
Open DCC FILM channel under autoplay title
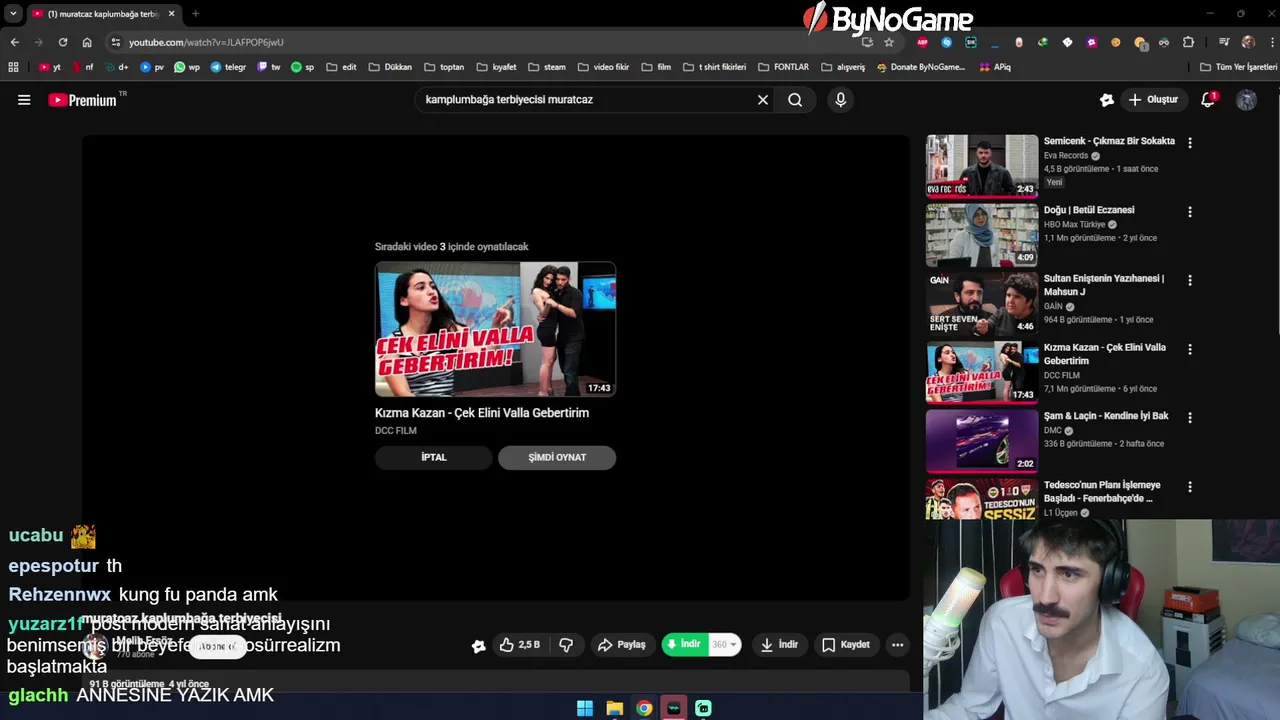(x=396, y=431)
